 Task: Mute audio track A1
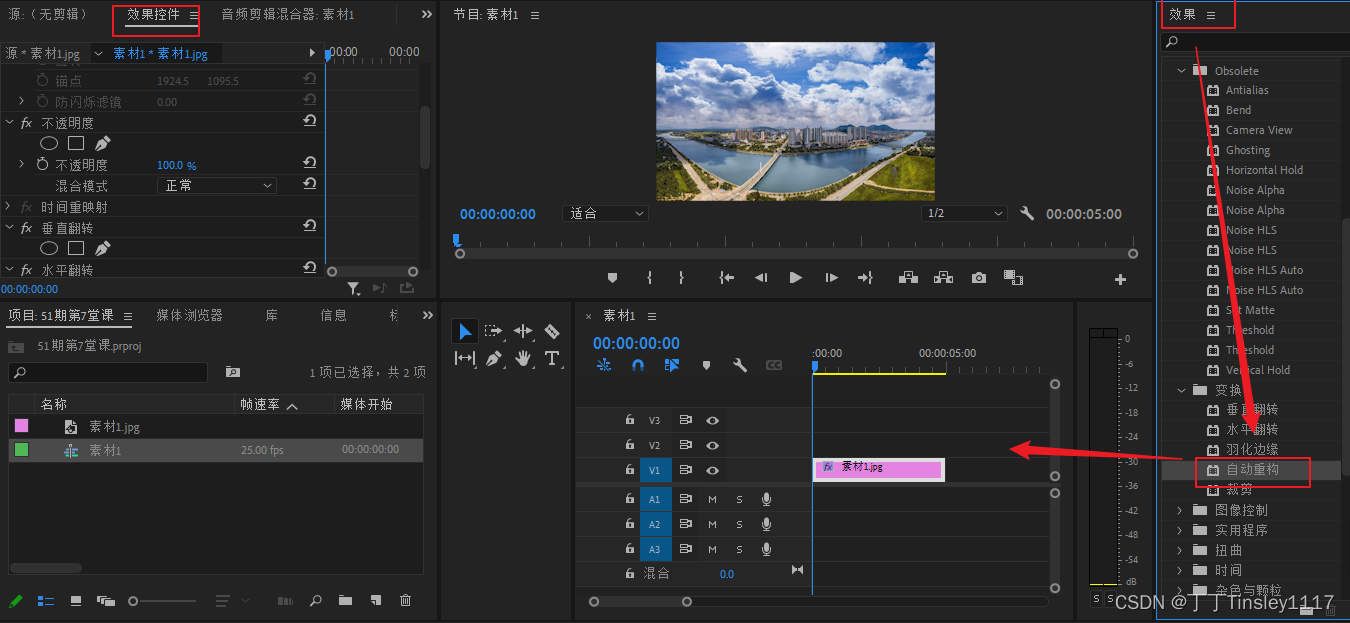(x=713, y=499)
